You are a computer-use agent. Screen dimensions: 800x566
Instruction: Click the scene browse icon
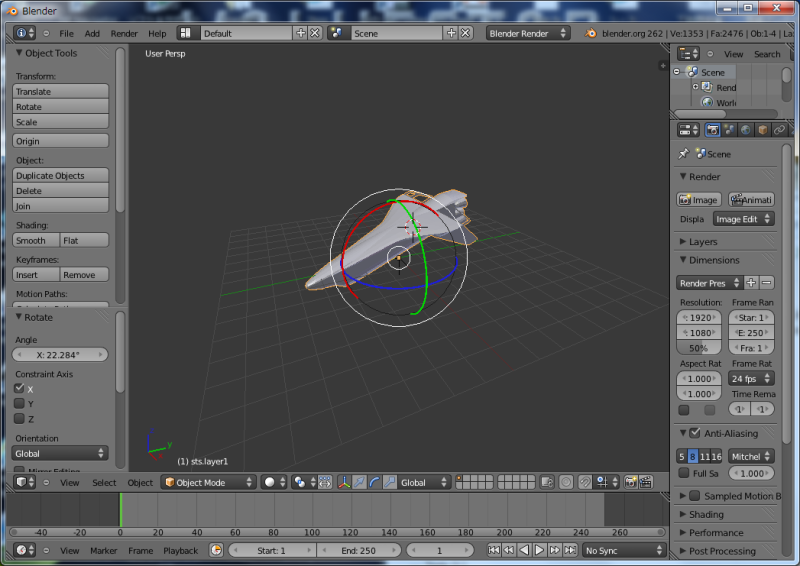point(336,33)
